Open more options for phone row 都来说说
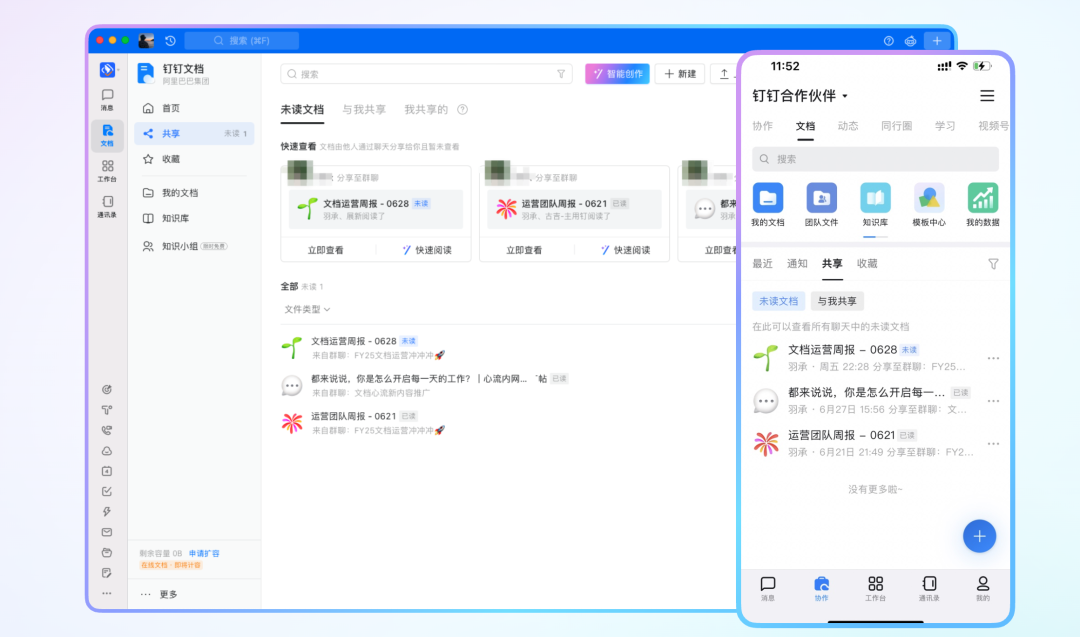The height and width of the screenshot is (637, 1080). 993,401
